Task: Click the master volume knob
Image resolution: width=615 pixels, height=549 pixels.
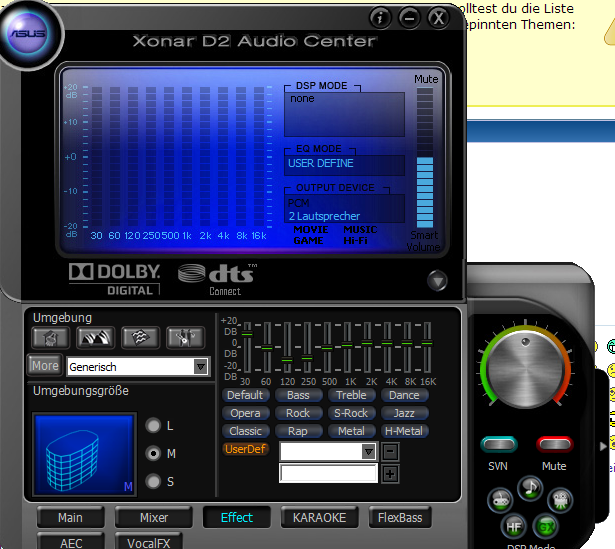Action: coord(526,369)
